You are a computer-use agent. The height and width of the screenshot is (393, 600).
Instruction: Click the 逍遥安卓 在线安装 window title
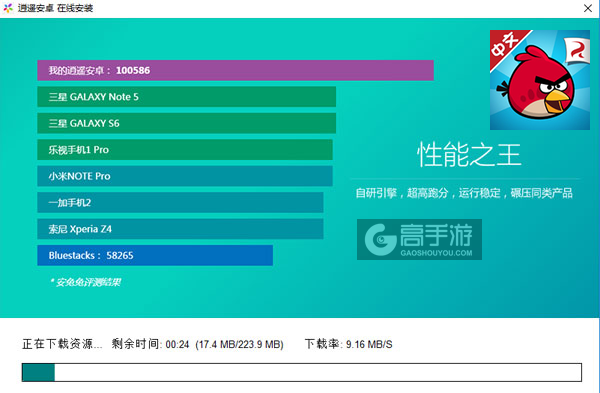(55, 8)
